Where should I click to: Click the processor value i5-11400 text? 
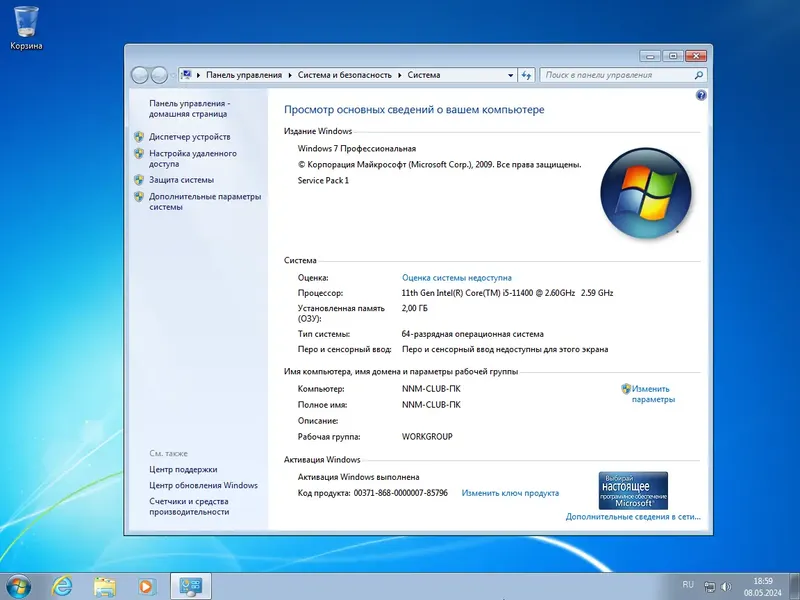click(508, 293)
